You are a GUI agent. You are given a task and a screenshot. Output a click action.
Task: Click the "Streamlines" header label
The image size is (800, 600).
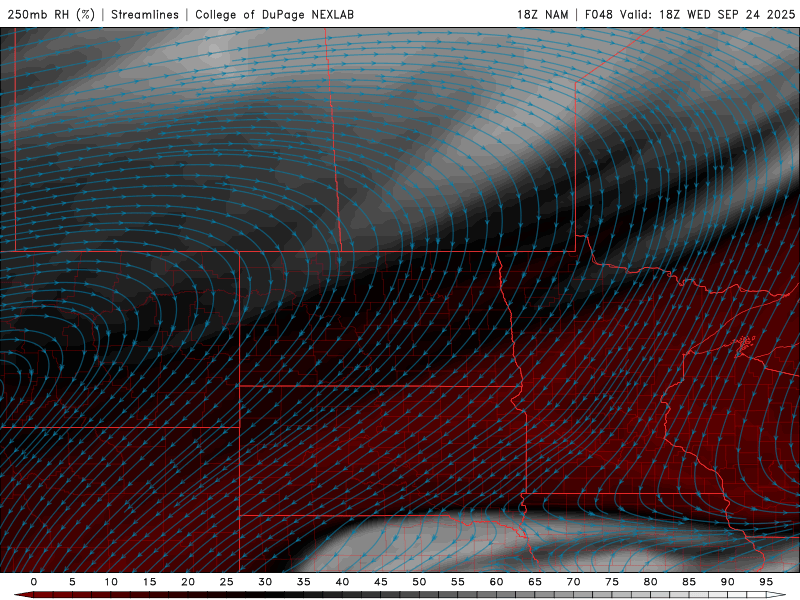(x=145, y=14)
